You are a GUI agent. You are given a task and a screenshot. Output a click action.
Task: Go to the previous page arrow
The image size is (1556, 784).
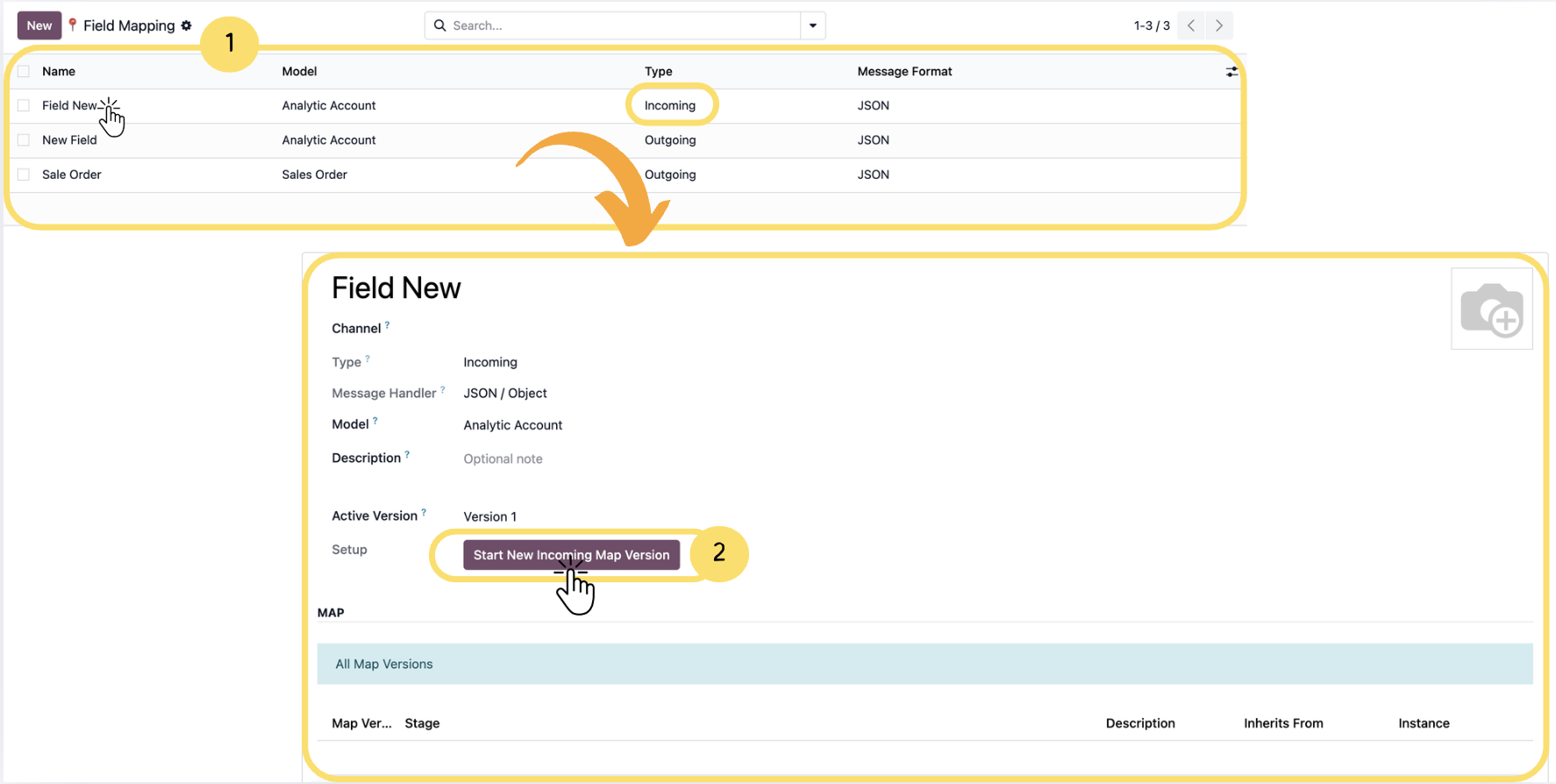[1191, 25]
